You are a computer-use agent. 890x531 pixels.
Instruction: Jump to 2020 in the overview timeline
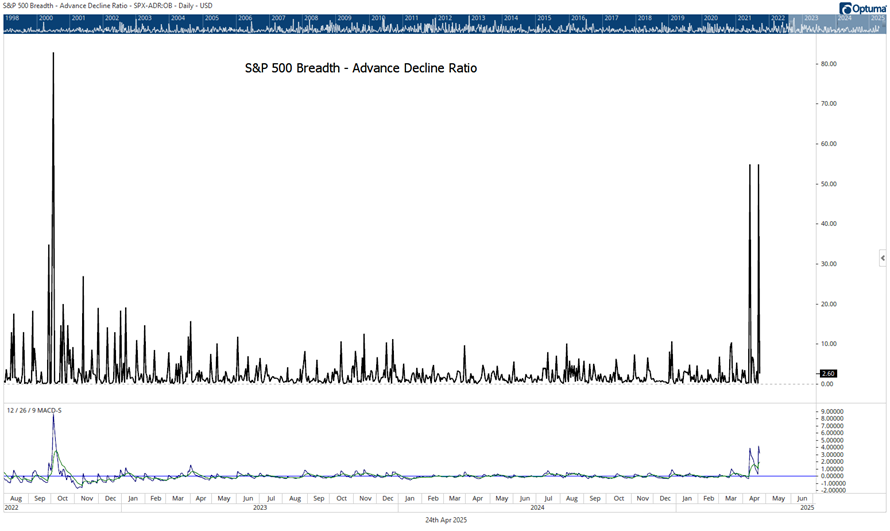[710, 18]
